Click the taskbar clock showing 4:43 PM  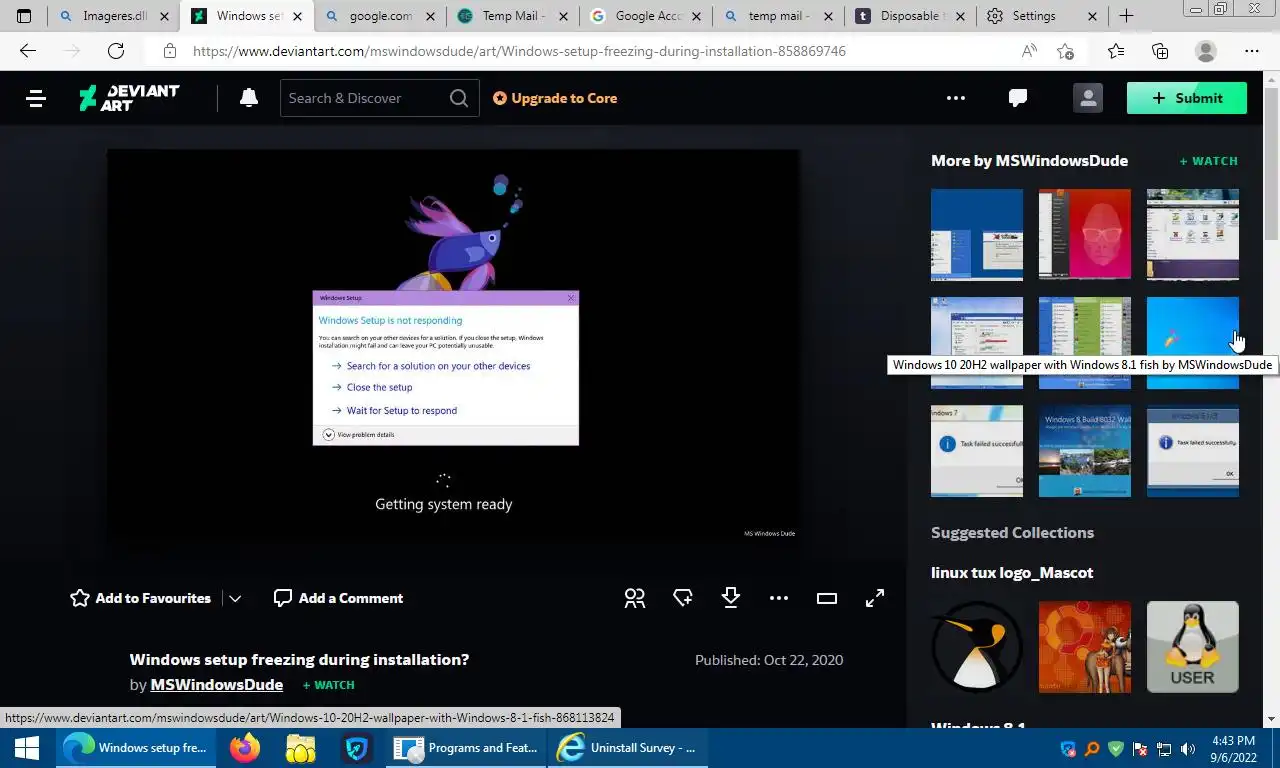tap(1233, 748)
